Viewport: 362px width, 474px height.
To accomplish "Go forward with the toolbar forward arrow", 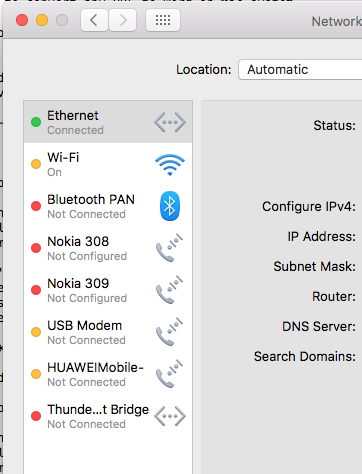I will 122,20.
